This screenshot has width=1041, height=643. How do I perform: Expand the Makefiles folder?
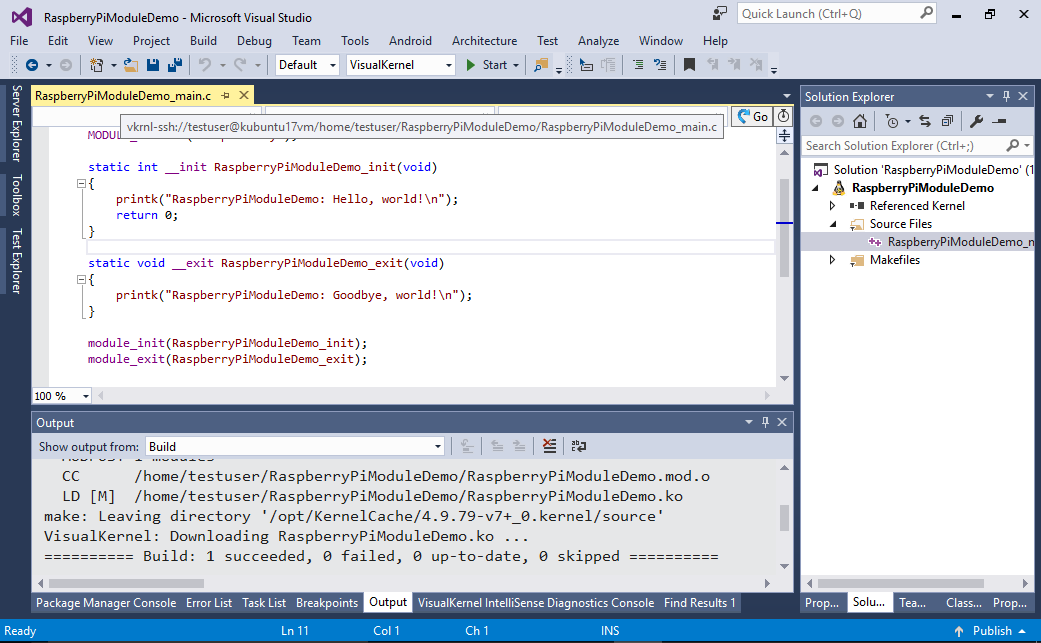pyautogui.click(x=833, y=259)
